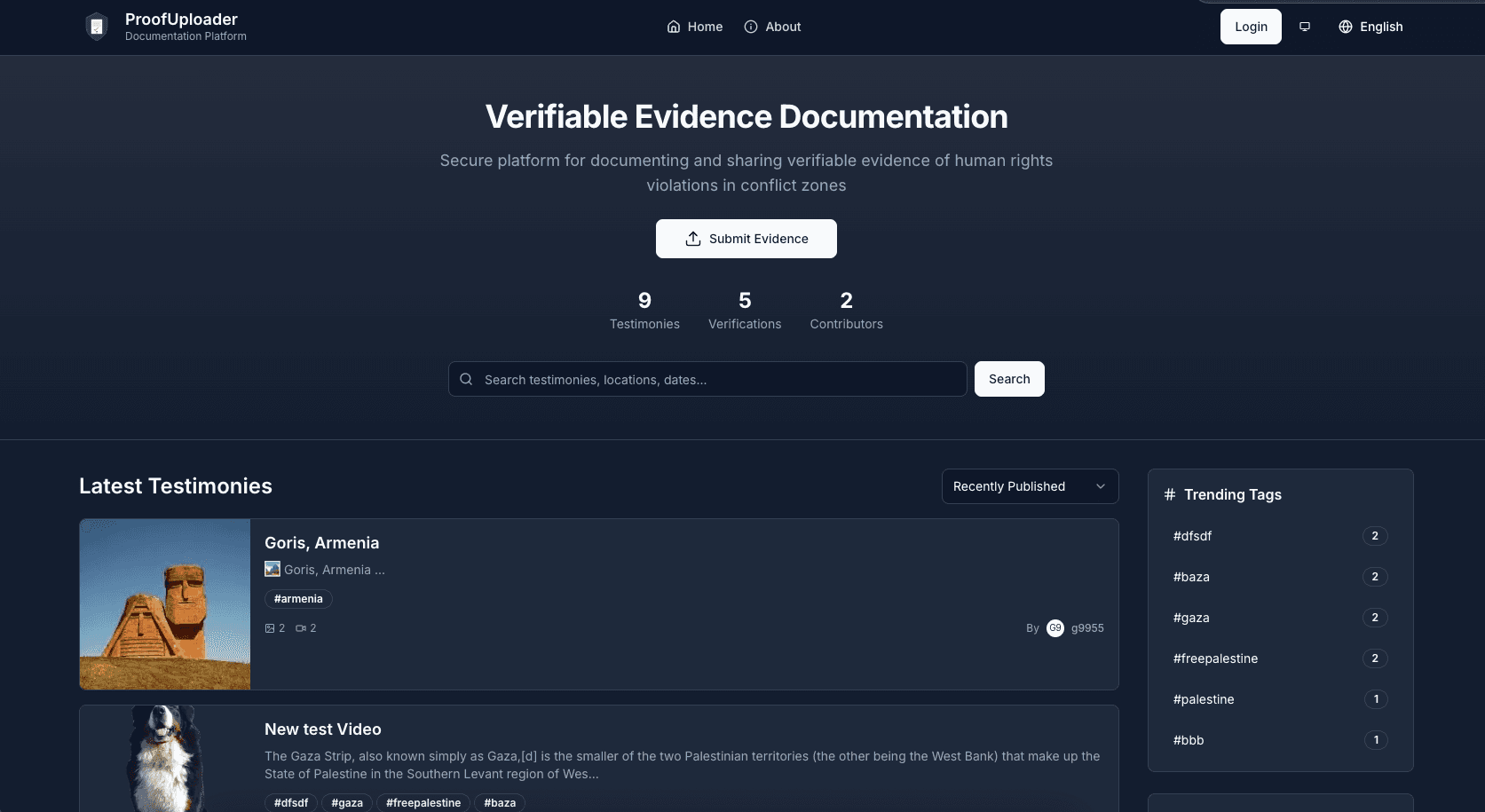Click the photo count icon on Goris card
Screen dimensions: 1485x812
[x=272, y=627]
